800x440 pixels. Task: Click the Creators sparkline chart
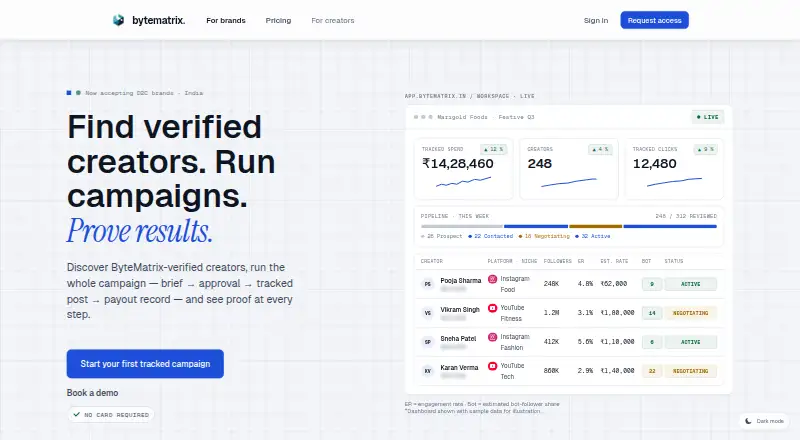point(568,182)
